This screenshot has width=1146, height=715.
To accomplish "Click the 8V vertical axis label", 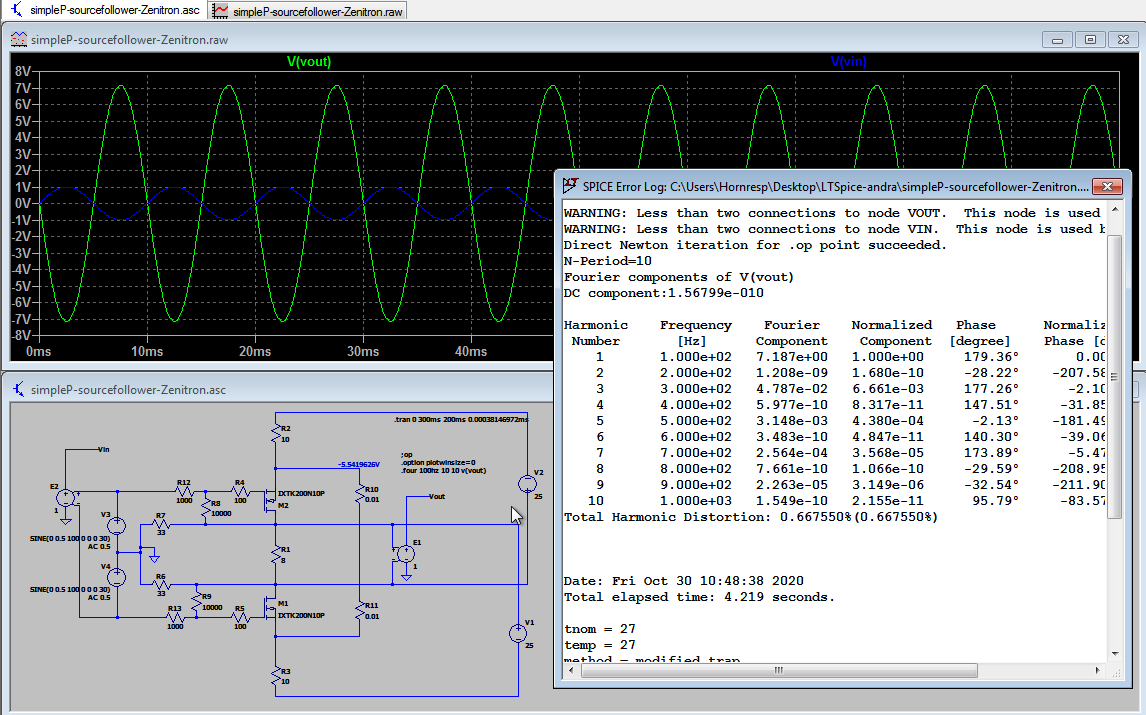I will pyautogui.click(x=23, y=72).
